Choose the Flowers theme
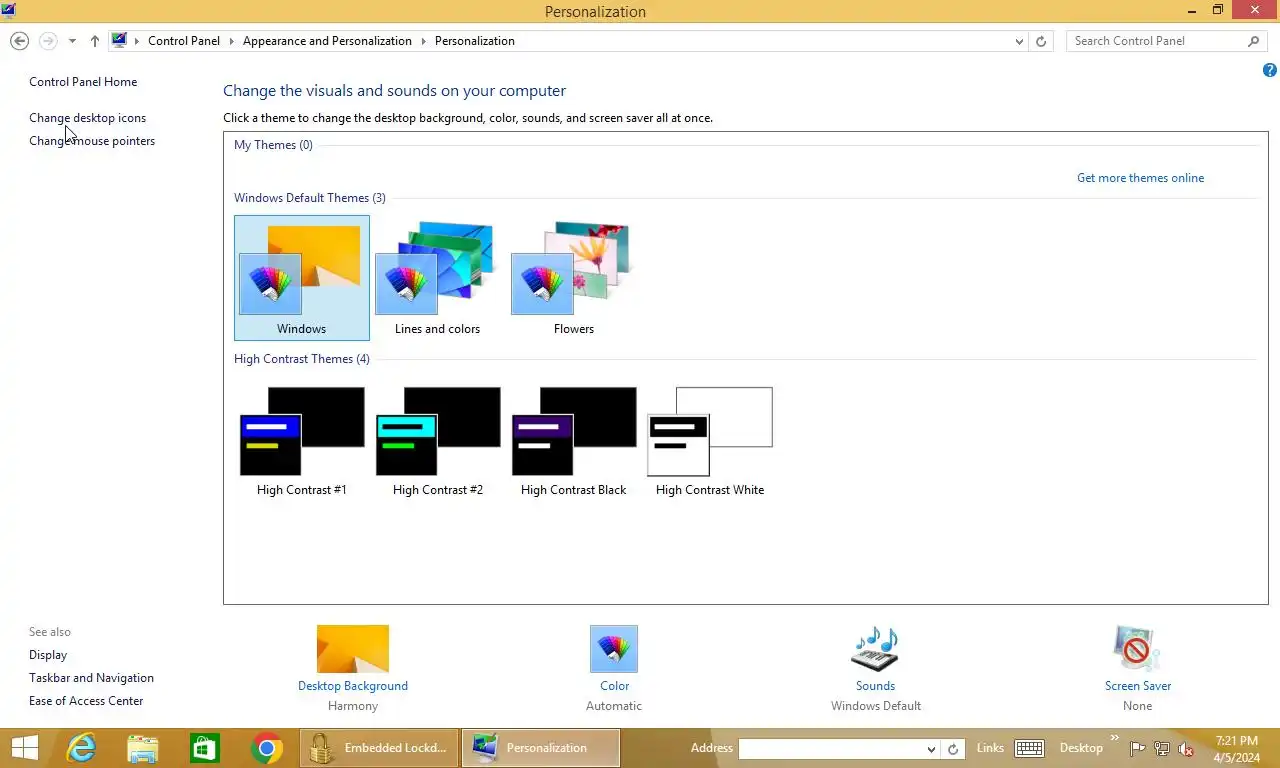The width and height of the screenshot is (1280, 768). tap(573, 278)
